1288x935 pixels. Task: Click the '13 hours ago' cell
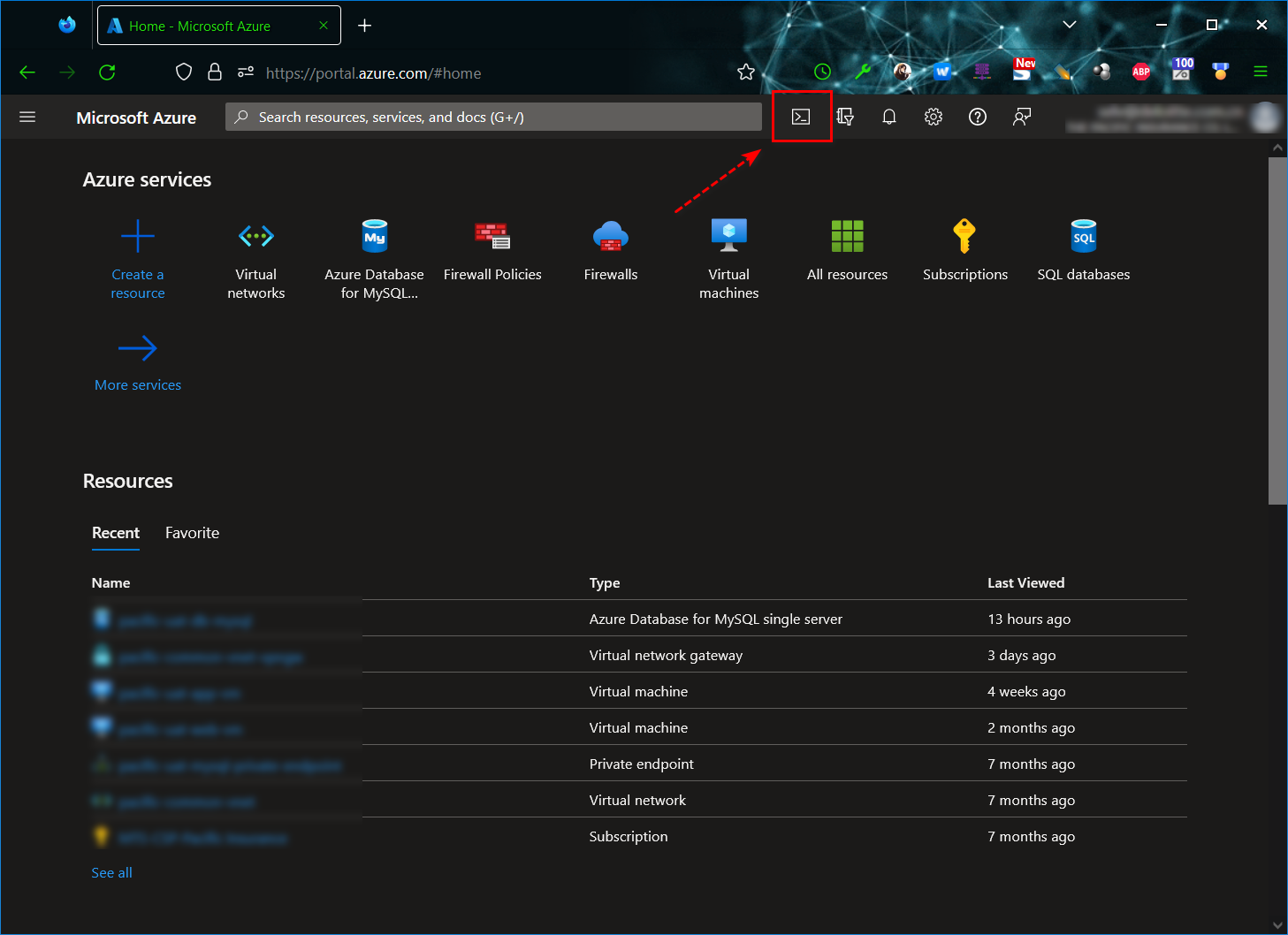point(1029,620)
